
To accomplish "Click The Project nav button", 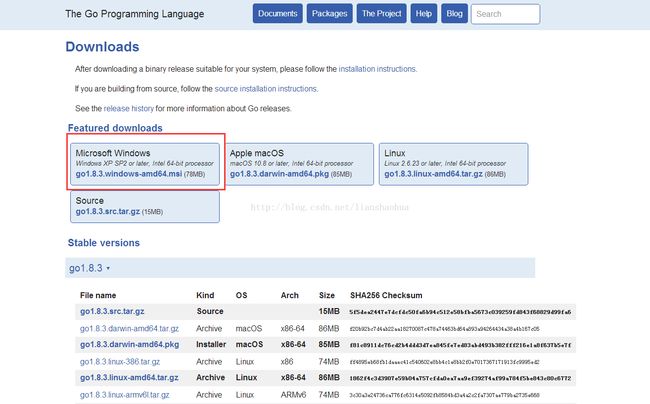I will point(381,14).
